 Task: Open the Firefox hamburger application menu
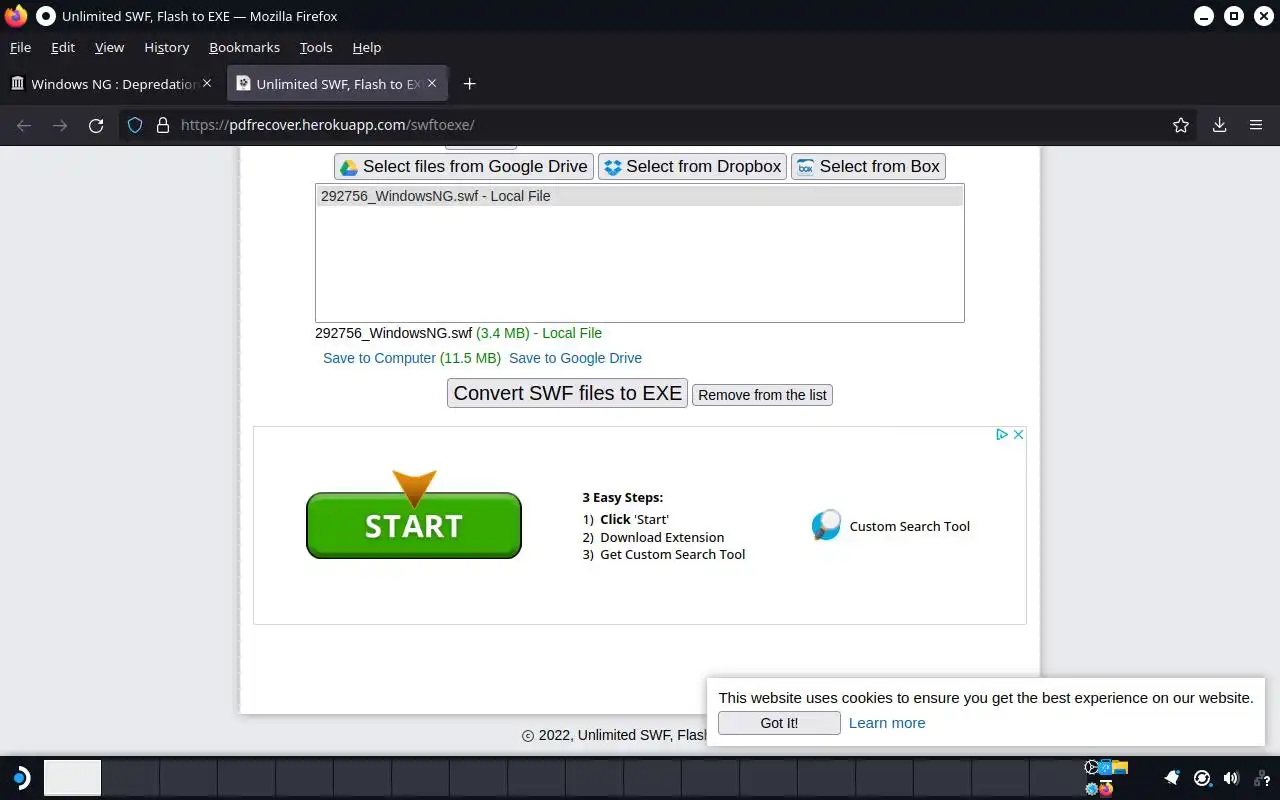click(1256, 125)
